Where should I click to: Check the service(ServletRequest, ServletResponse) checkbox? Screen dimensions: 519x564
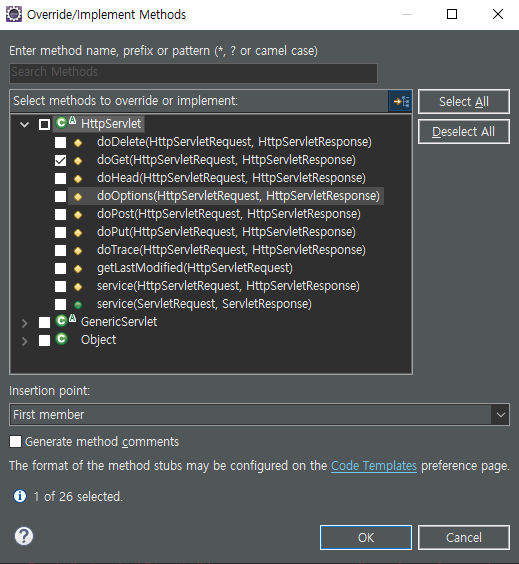(60, 304)
